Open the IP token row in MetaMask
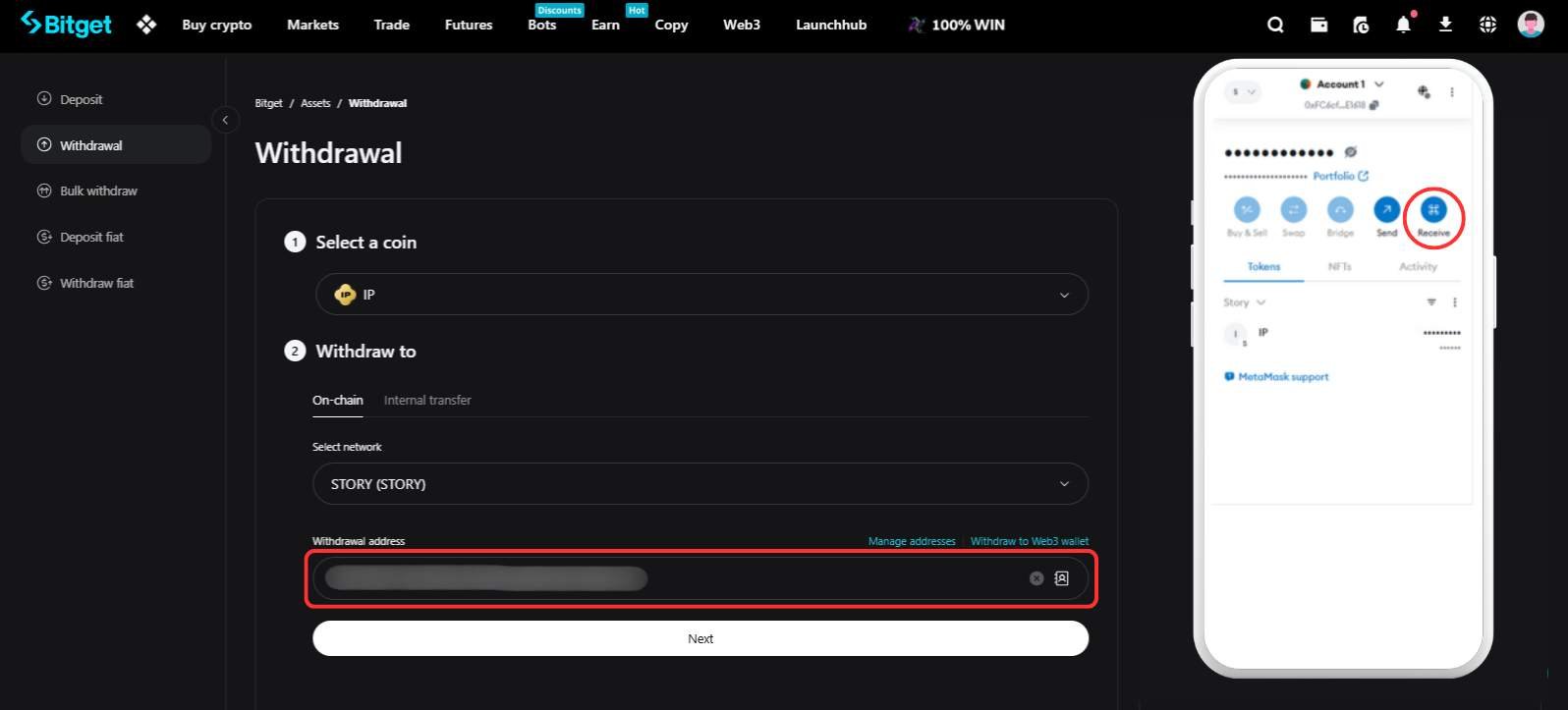This screenshot has height=710, width=1568. 1342,337
